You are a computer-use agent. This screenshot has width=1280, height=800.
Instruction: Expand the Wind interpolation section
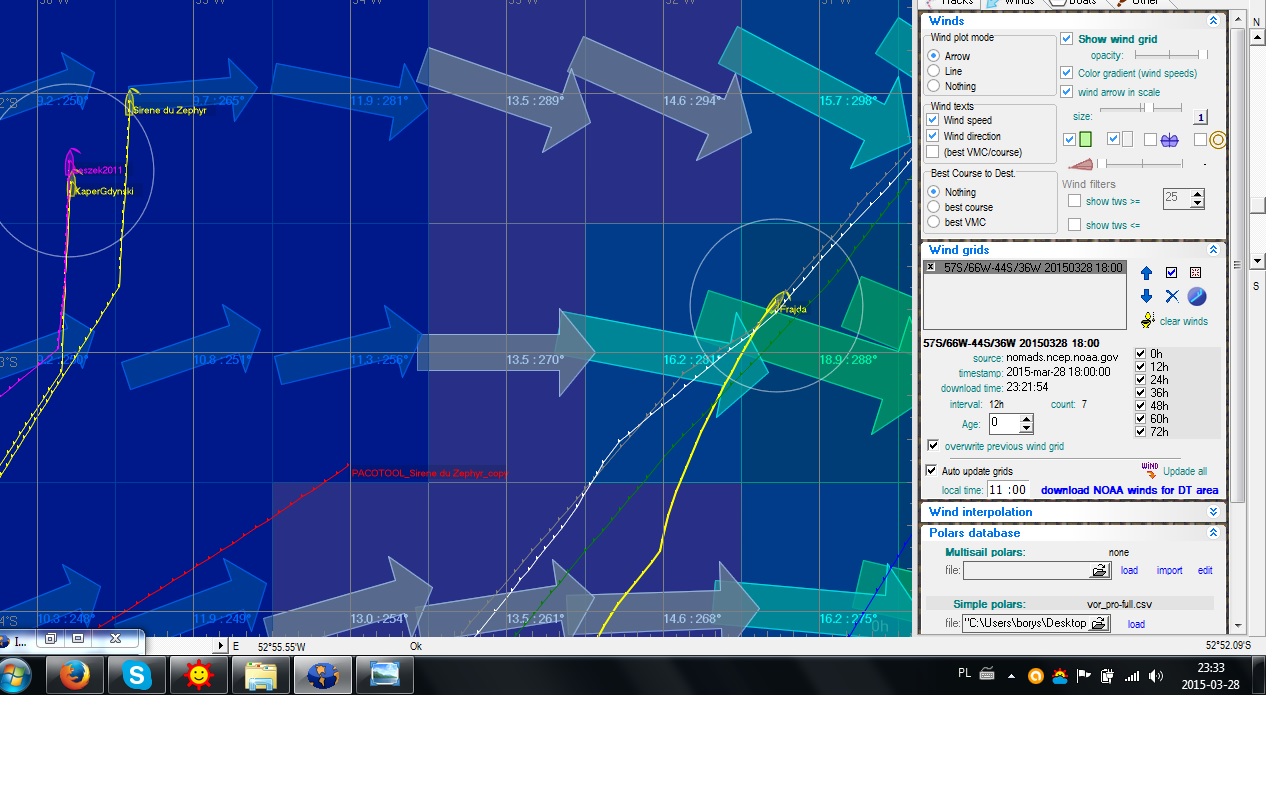1213,512
